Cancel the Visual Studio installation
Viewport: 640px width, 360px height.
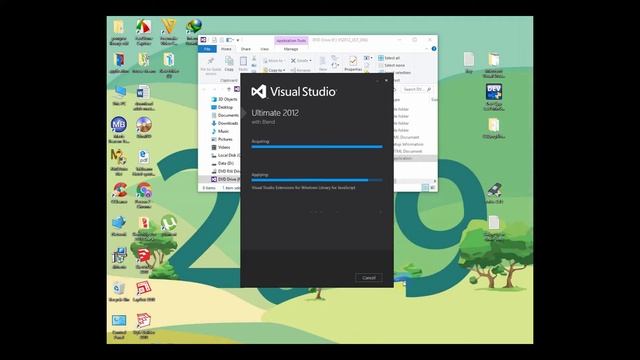(x=369, y=278)
